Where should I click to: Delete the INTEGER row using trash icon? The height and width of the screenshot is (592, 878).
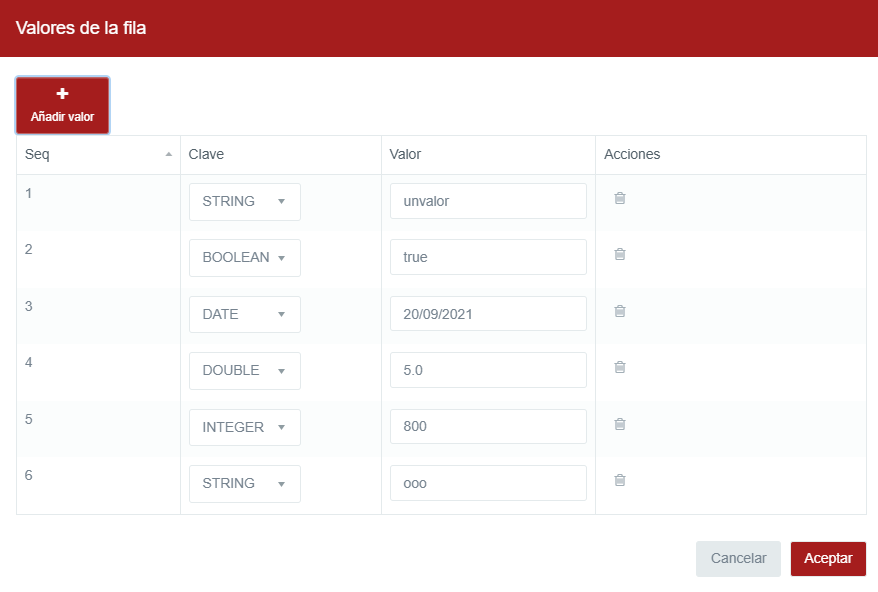[x=619, y=424]
